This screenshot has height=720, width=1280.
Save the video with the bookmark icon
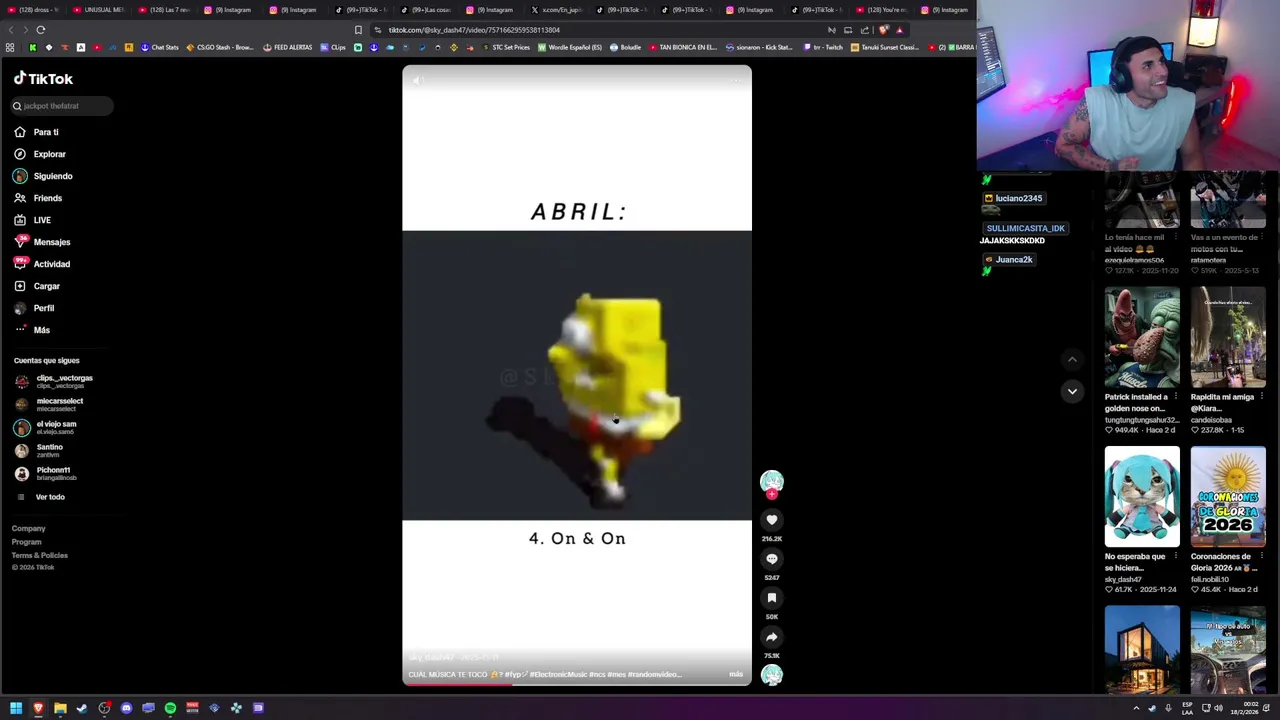point(771,598)
